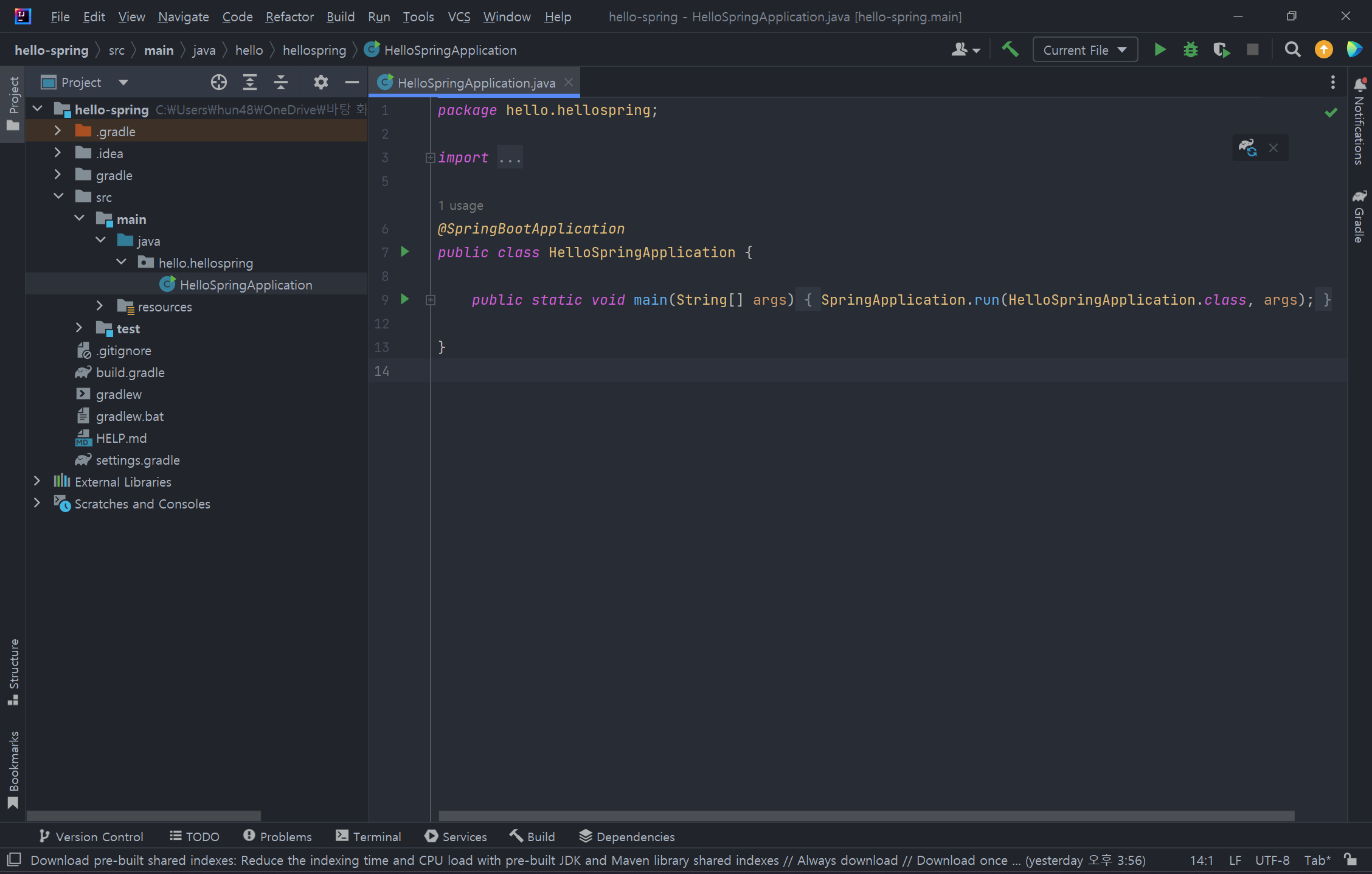Screen dimensions: 1372x874
Task: Open Search Everywhere magnifier icon
Action: [x=1292, y=50]
